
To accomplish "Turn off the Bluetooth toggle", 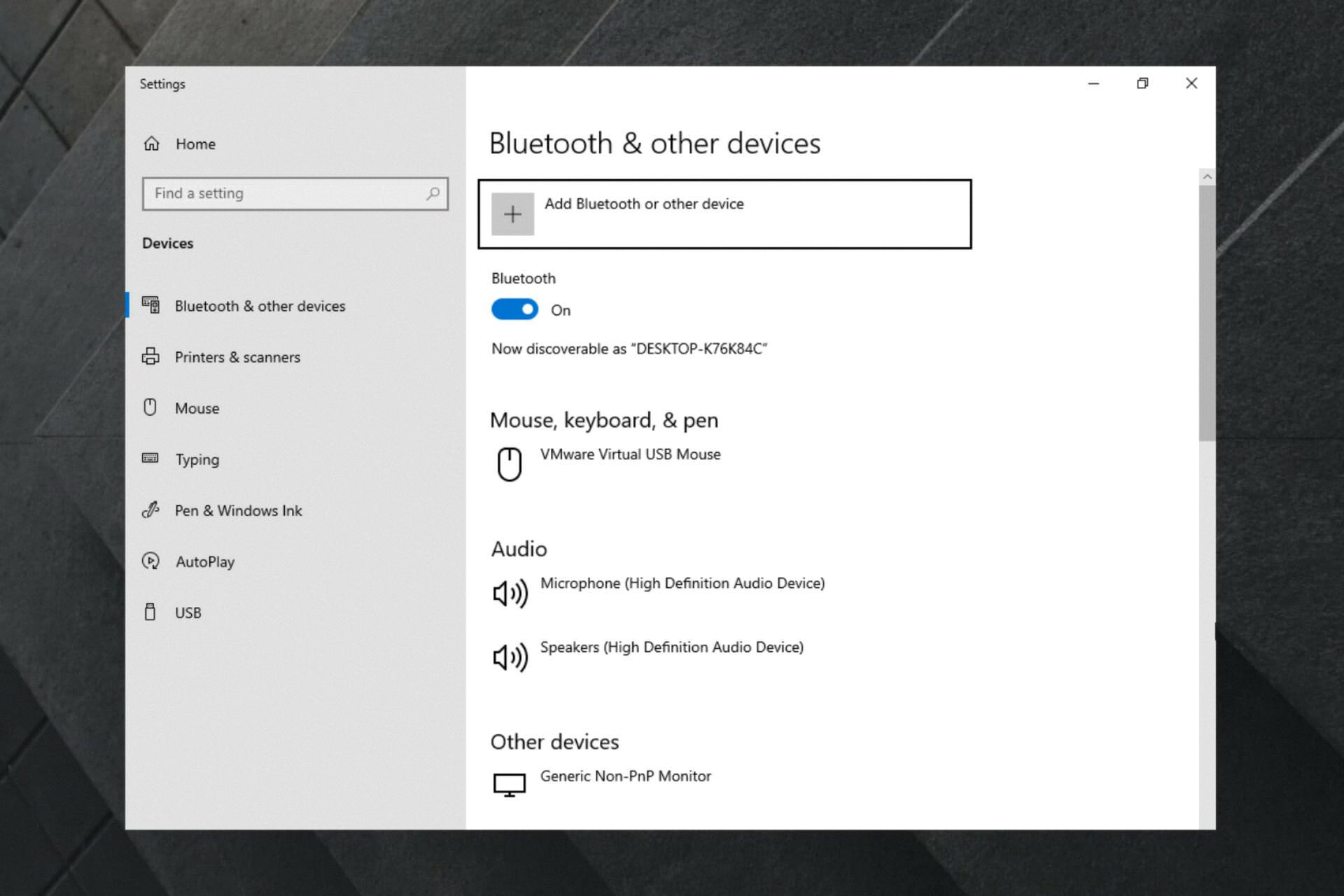I will [x=514, y=309].
